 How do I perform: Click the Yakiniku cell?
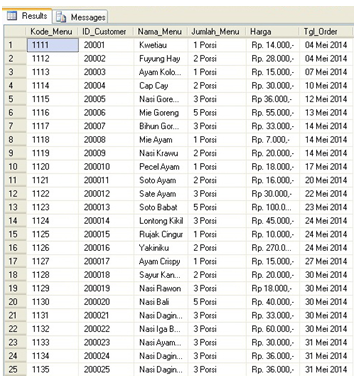[161, 248]
